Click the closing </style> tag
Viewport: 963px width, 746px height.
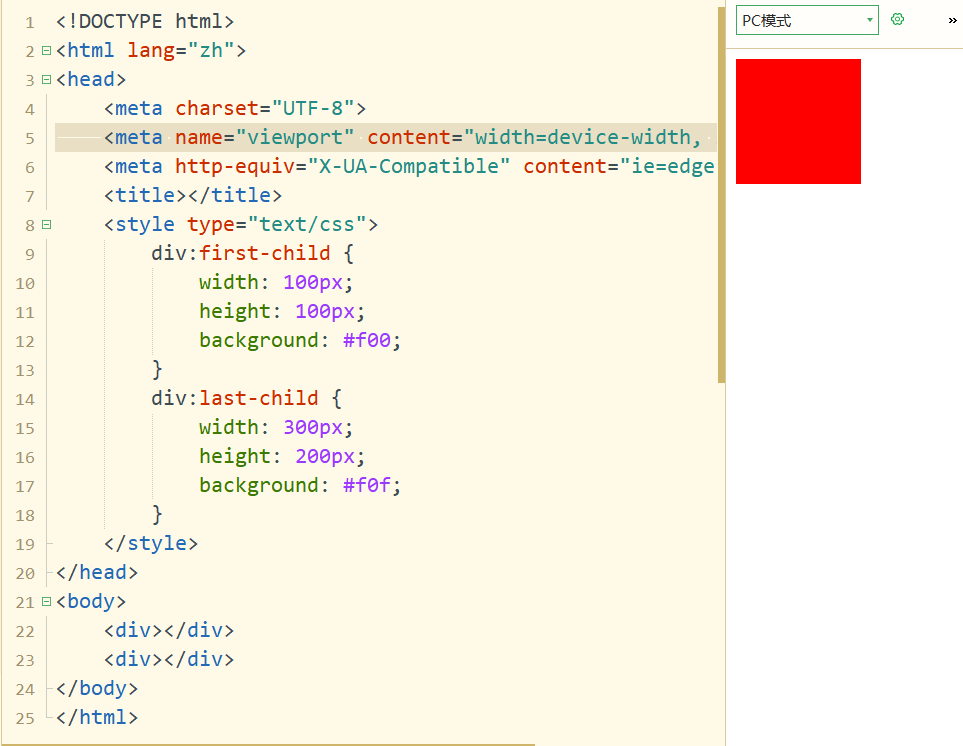(x=151, y=543)
